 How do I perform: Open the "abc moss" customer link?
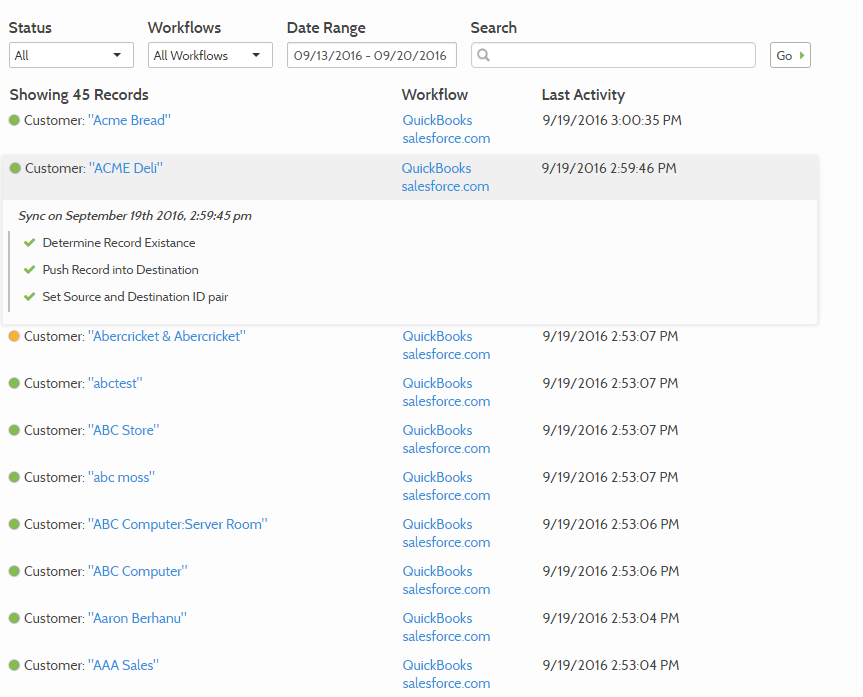(x=121, y=477)
